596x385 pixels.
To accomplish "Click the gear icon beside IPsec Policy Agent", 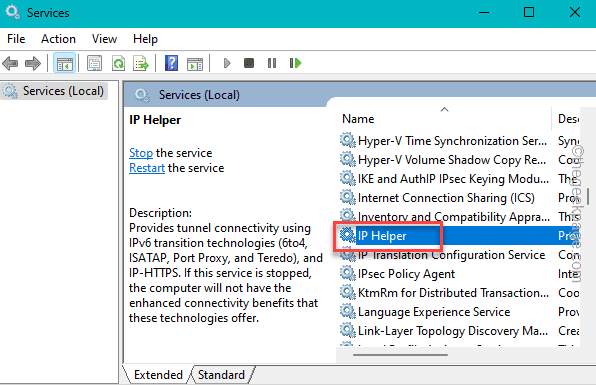I will [347, 273].
